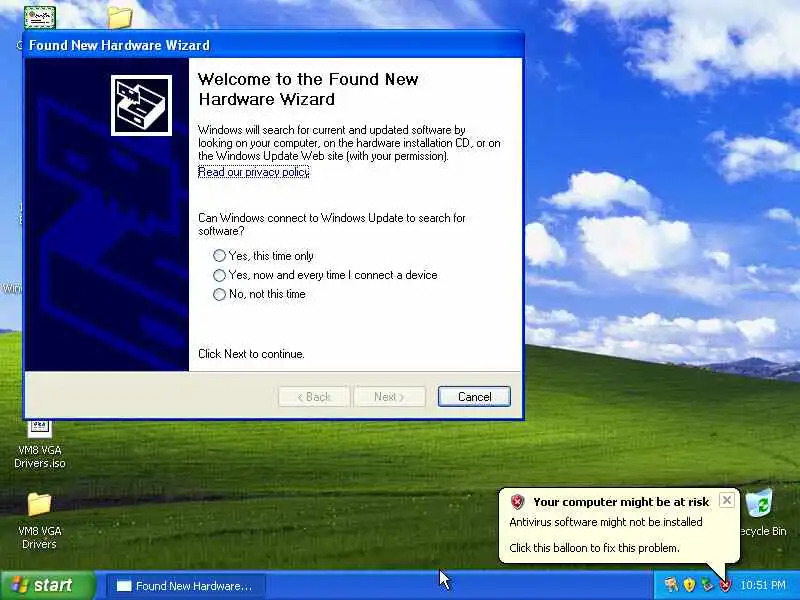Select "Yes, this time only" radio option
Screen dimensions: 800x600
pos(263,256)
